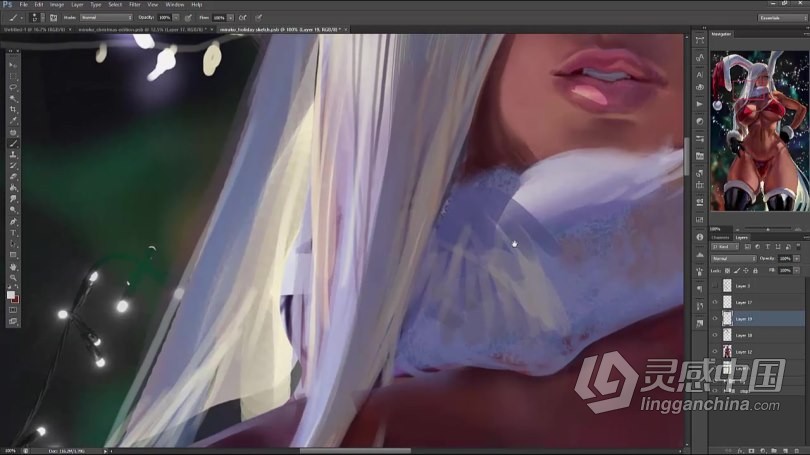Screen dimensions: 810x455
Task: Lock all layer attributes
Action: 755,271
